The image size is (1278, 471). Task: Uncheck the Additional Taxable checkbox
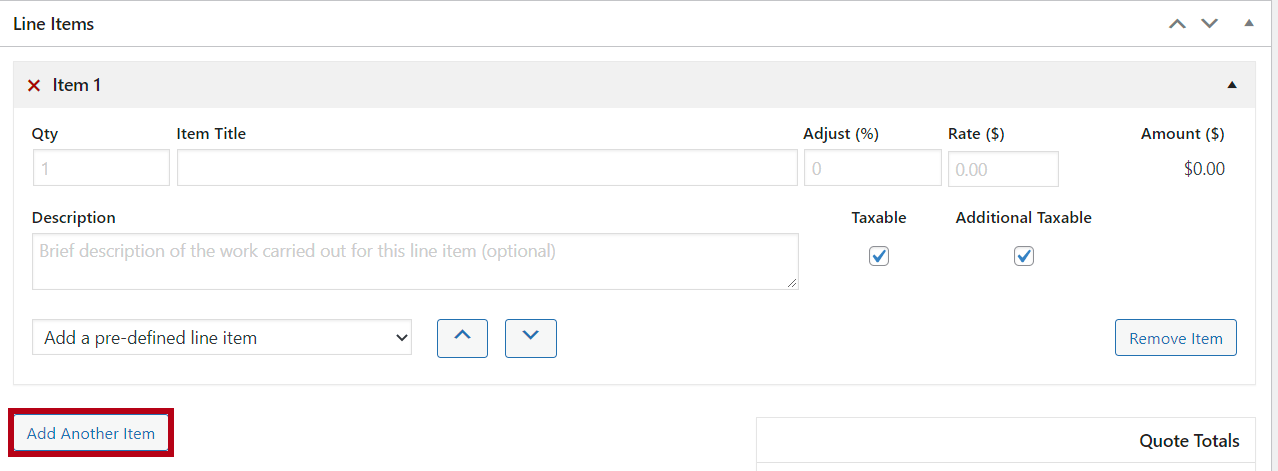pos(1023,256)
